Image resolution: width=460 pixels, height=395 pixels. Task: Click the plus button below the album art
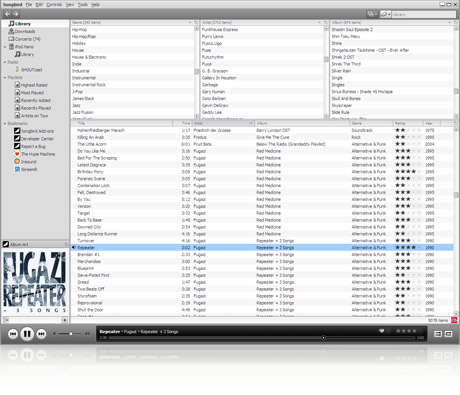(64, 320)
